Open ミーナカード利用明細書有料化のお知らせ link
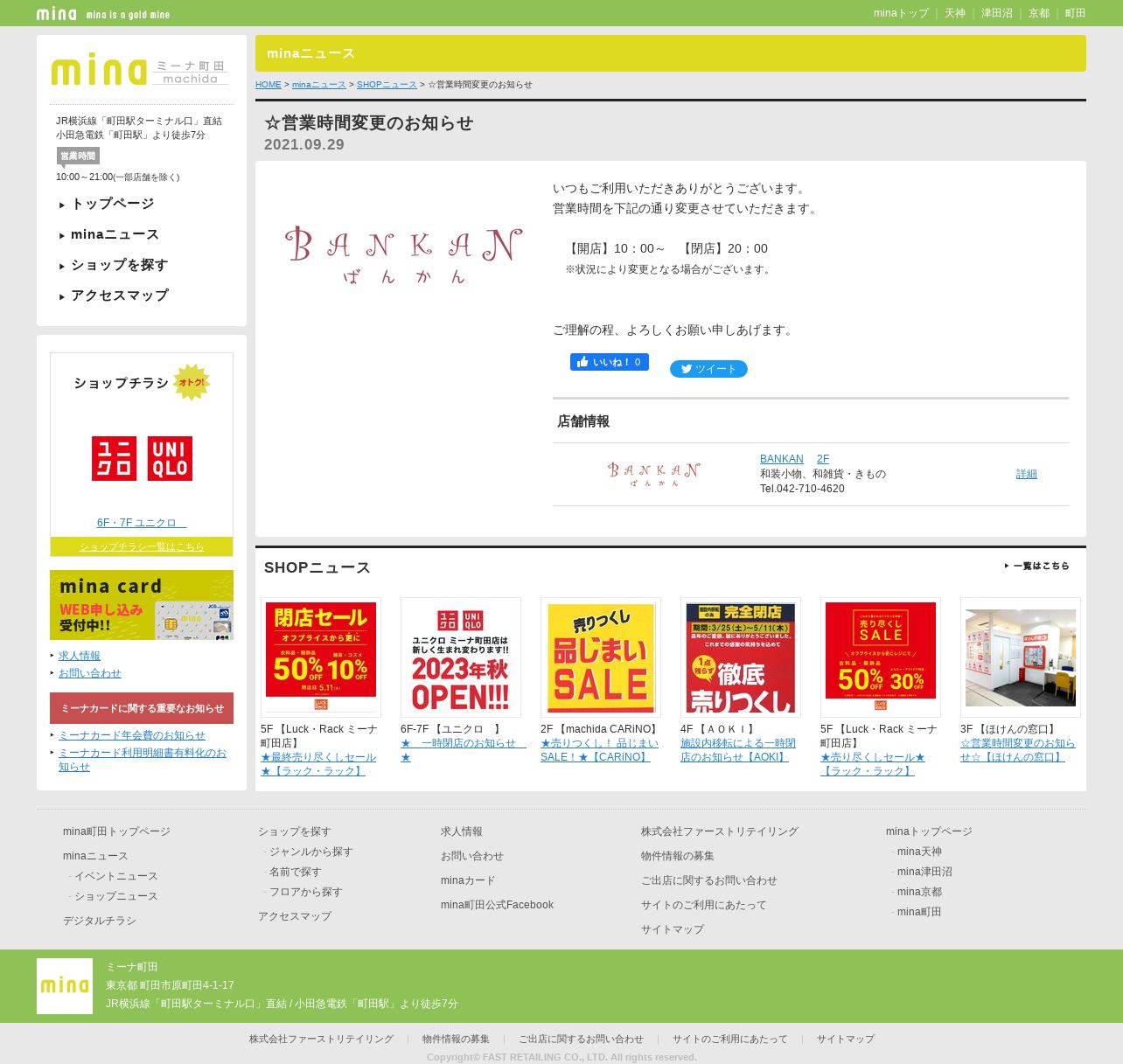The image size is (1123, 1064). tap(143, 760)
